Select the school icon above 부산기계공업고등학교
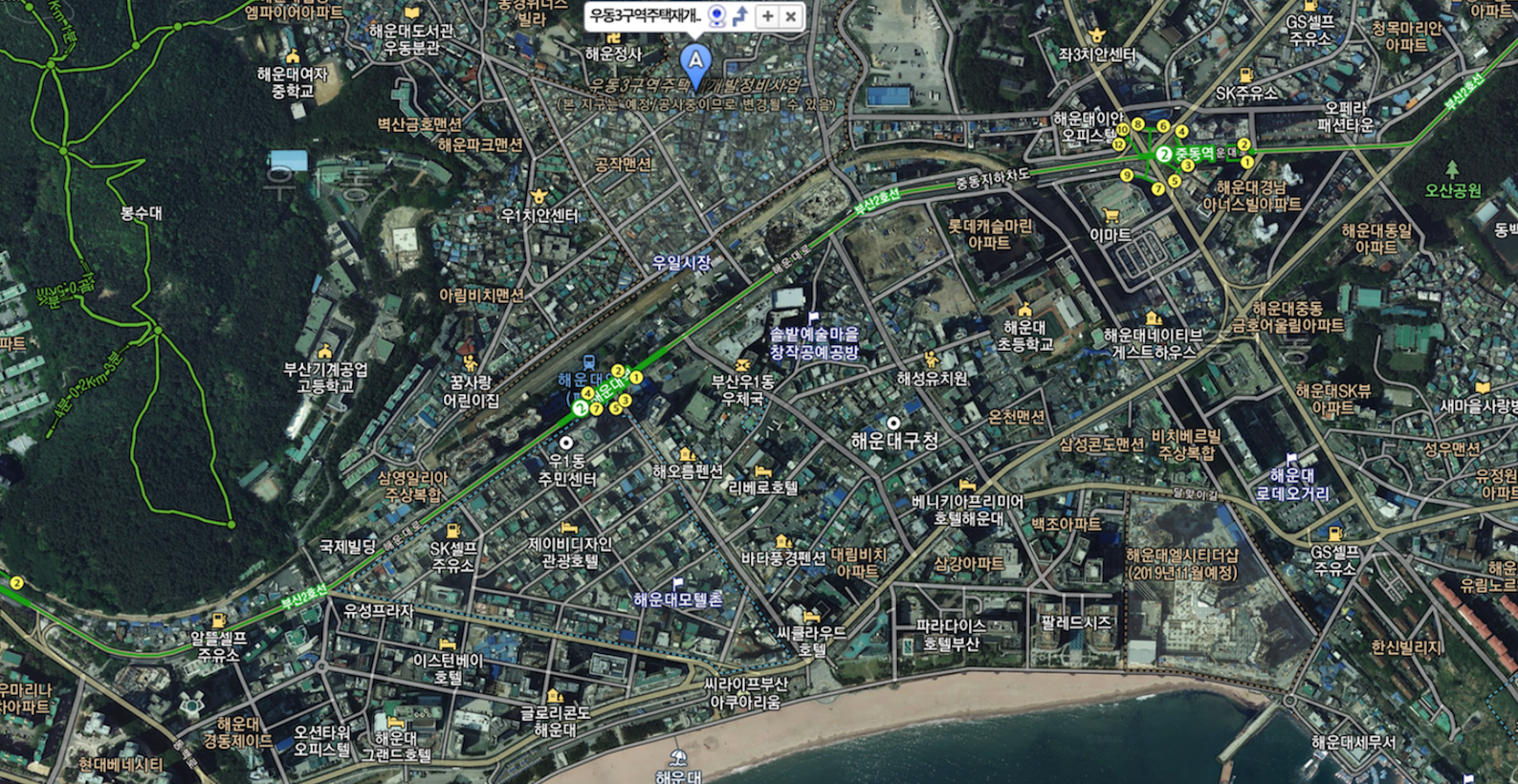Viewport: 1518px width, 784px height. pos(324,351)
